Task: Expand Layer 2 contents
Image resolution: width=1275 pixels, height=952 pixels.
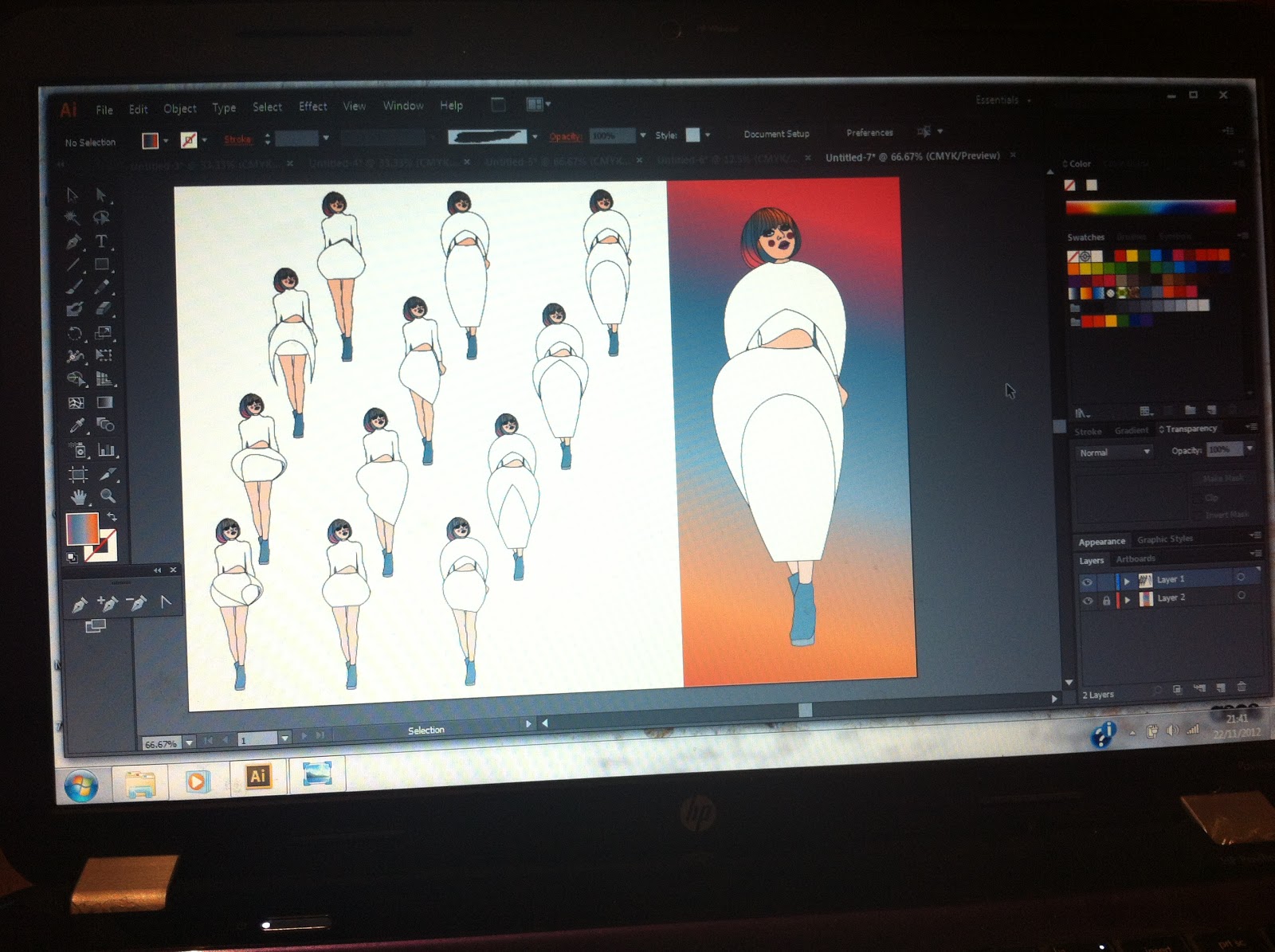Action: click(1128, 600)
